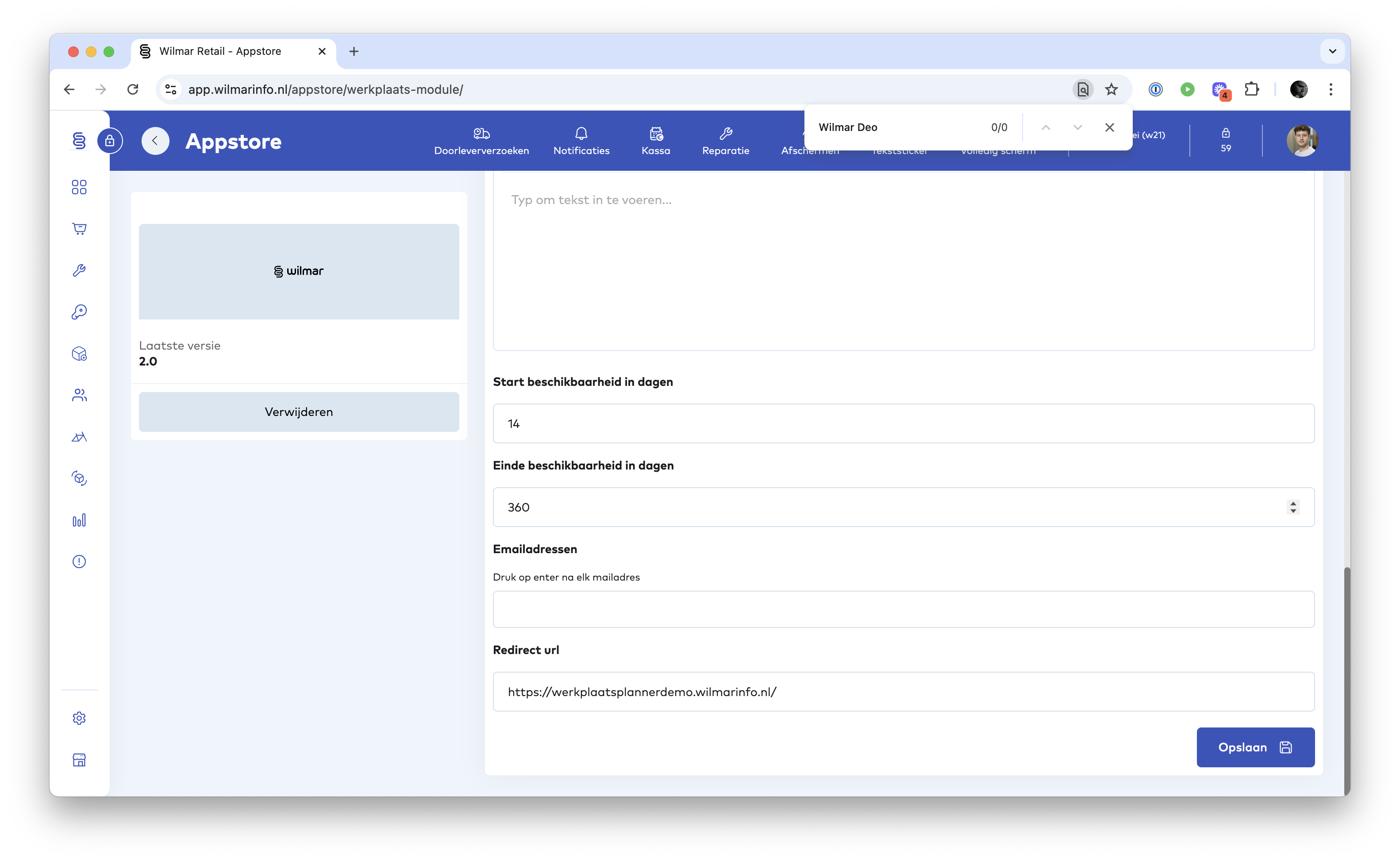The height and width of the screenshot is (862, 1400).
Task: Click the wrench icon in the sidebar
Action: [x=79, y=270]
